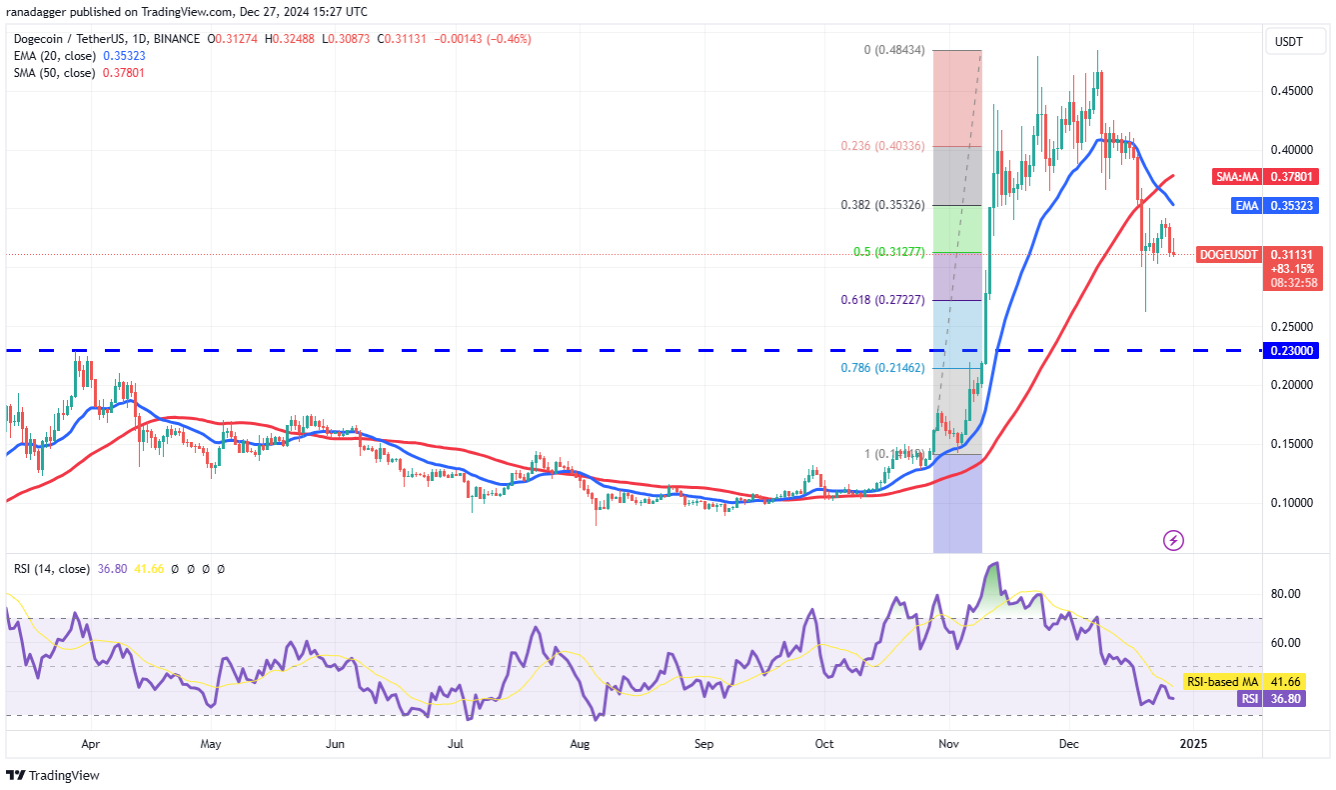Click the high value H0.32488

point(291,39)
